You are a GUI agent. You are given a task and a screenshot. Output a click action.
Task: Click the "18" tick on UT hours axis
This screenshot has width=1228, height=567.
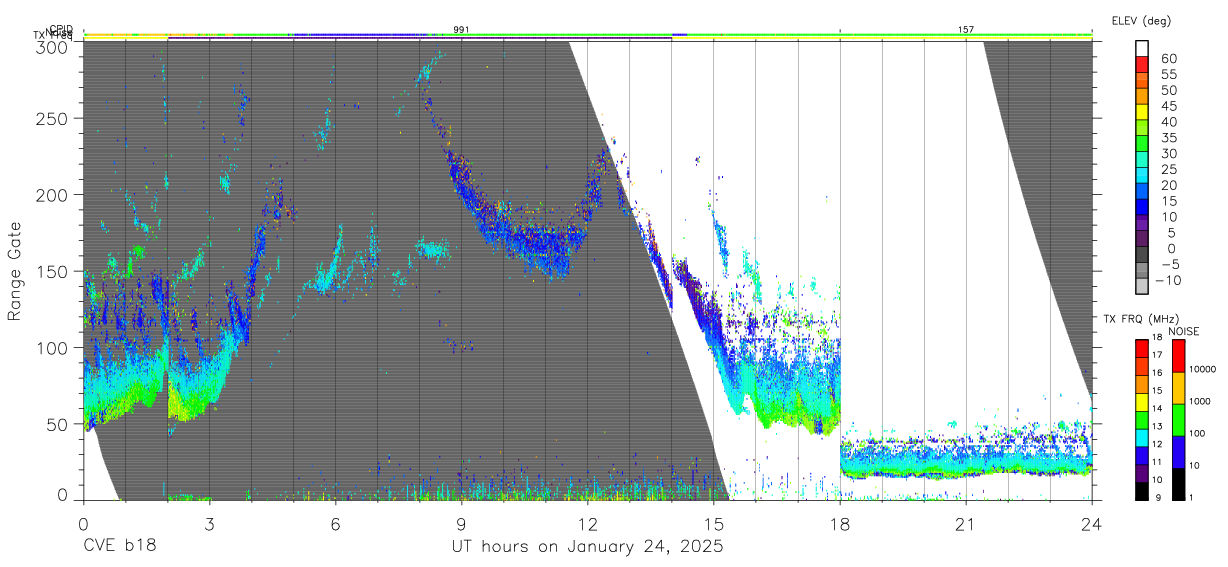[x=839, y=524]
